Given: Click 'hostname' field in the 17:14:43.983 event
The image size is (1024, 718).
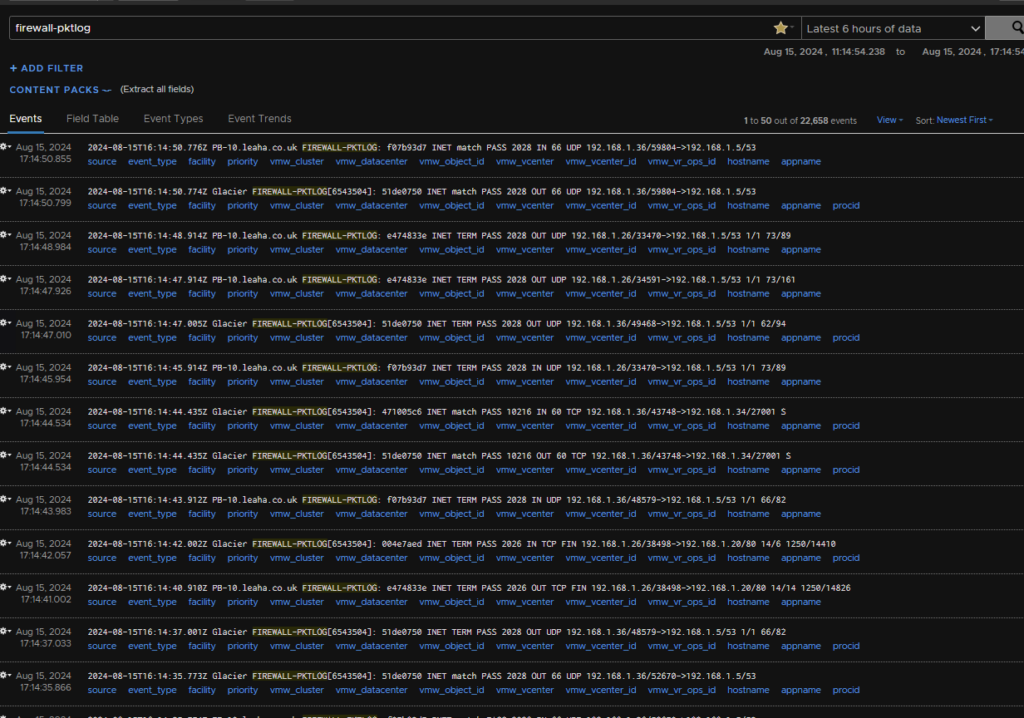Looking at the screenshot, I should click(x=748, y=514).
